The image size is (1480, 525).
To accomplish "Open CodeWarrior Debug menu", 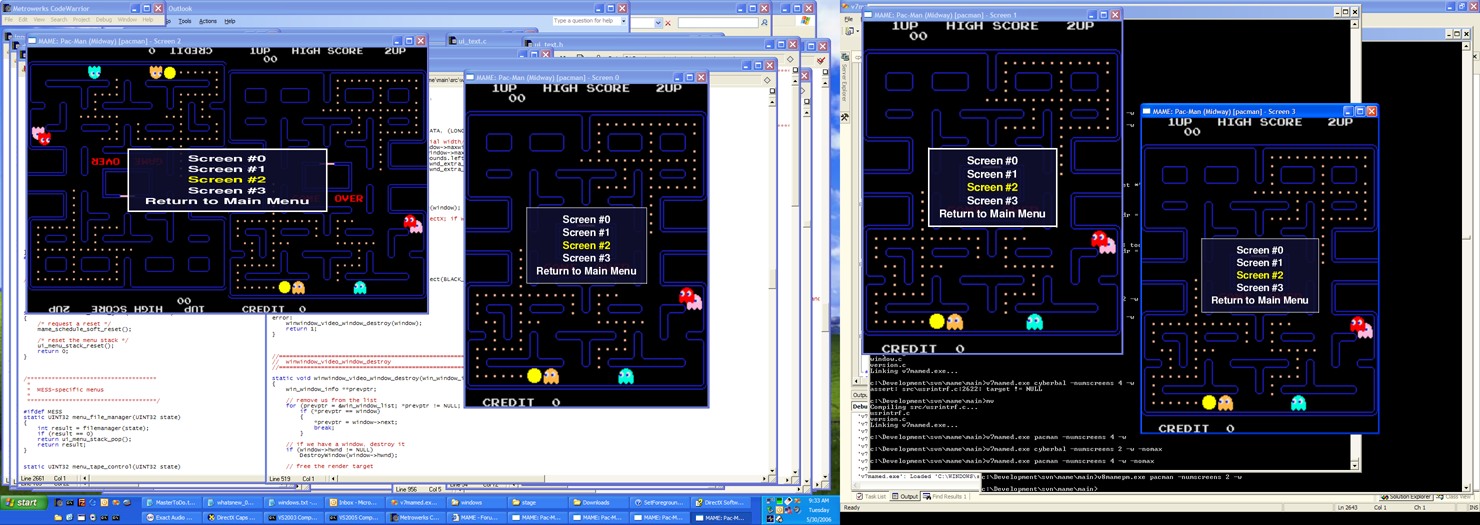I will (x=104, y=20).
